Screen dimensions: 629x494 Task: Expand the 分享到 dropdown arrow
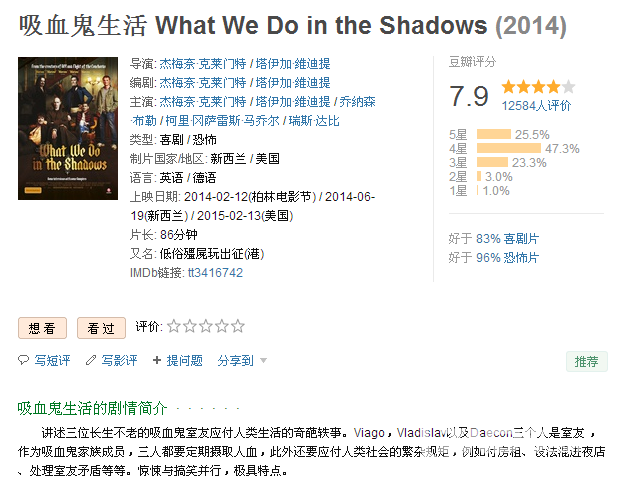(x=263, y=360)
